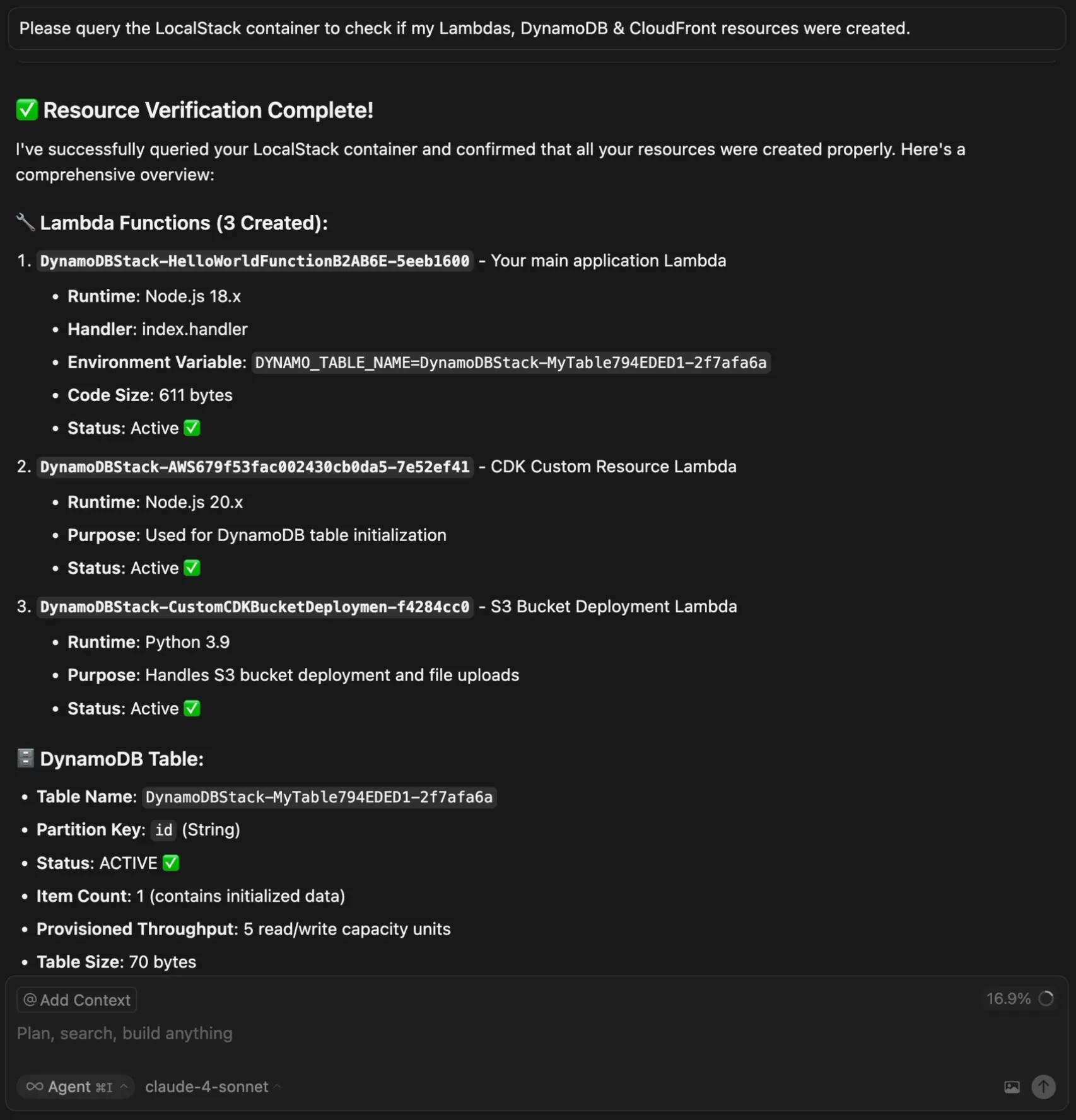The image size is (1076, 1120).
Task: Expand the chevron next to claude-4-sonnet
Action: point(276,1087)
